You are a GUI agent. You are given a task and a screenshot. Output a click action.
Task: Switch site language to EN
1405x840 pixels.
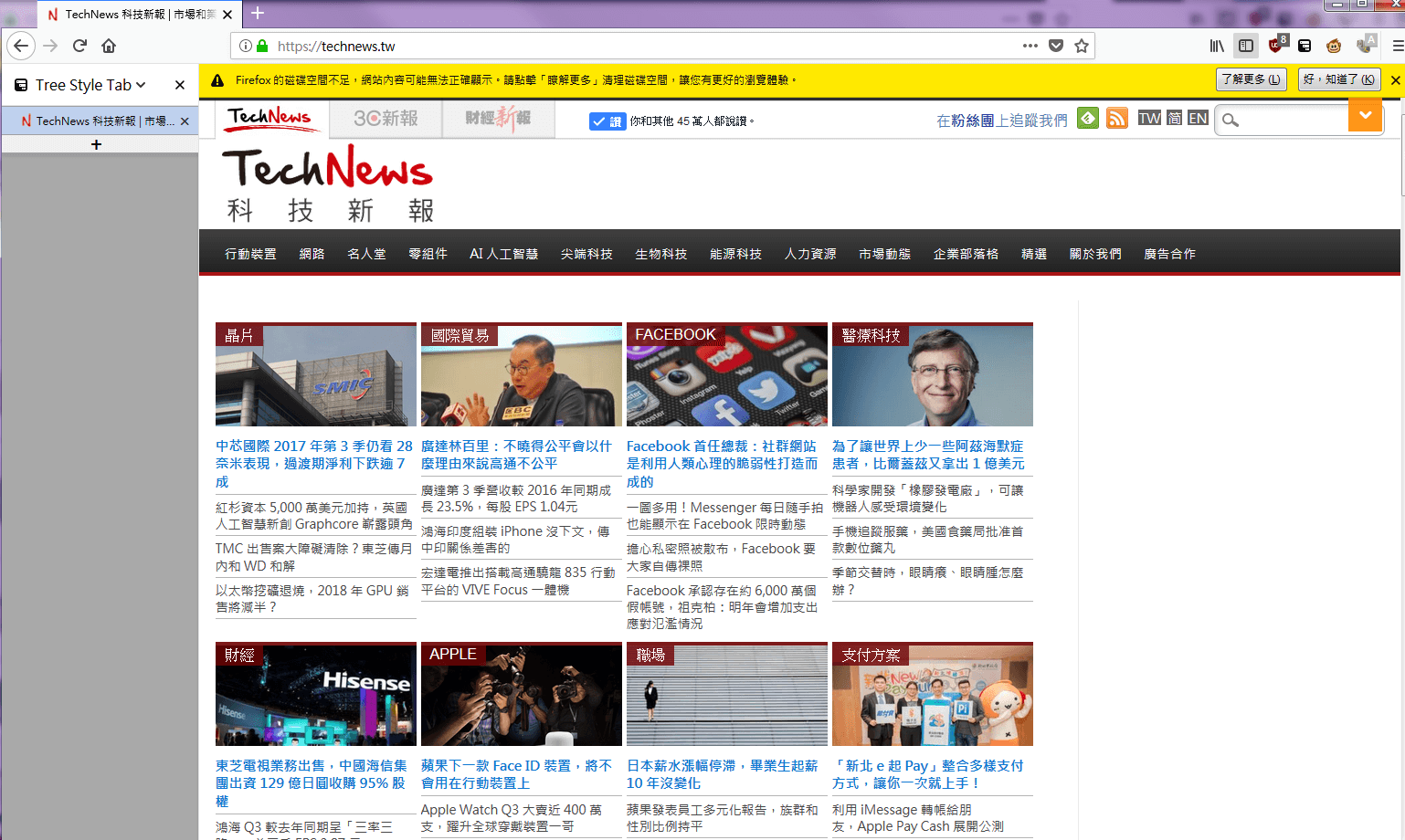(1198, 118)
